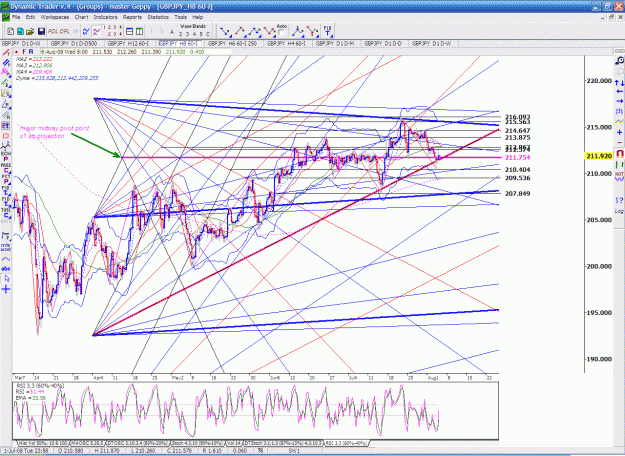The width and height of the screenshot is (625, 456).
Task: Switch to GBPJPY D1 D-D chart tab
Action: point(383,43)
